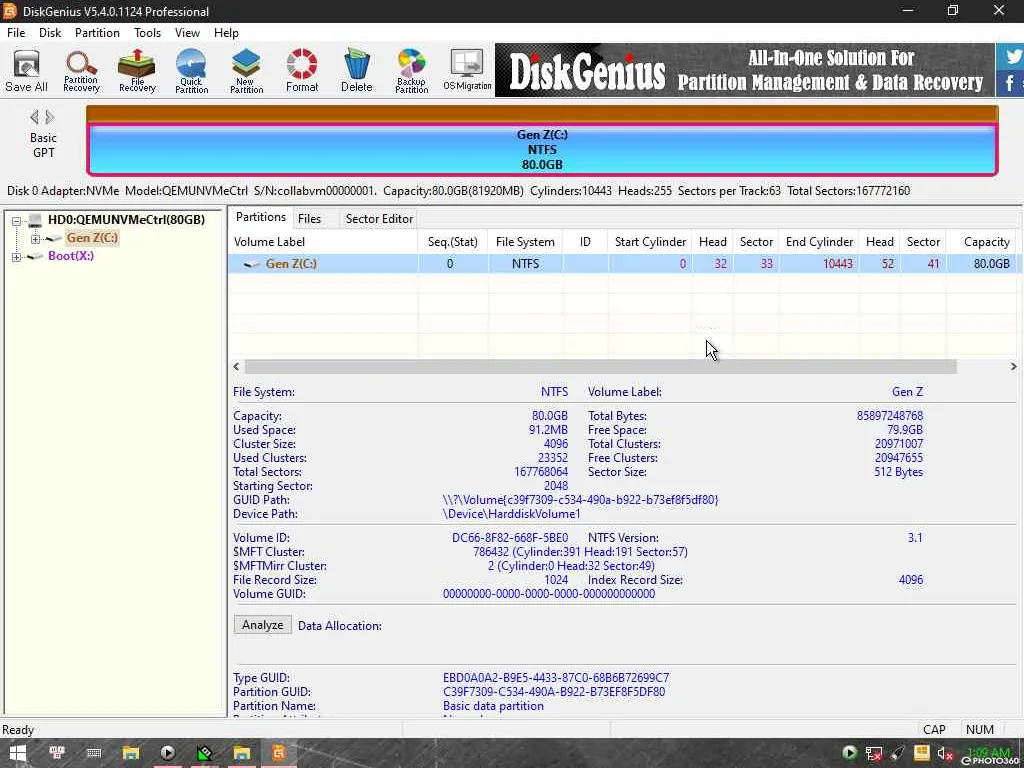
Task: Click the network tray icon
Action: pyautogui.click(x=873, y=754)
